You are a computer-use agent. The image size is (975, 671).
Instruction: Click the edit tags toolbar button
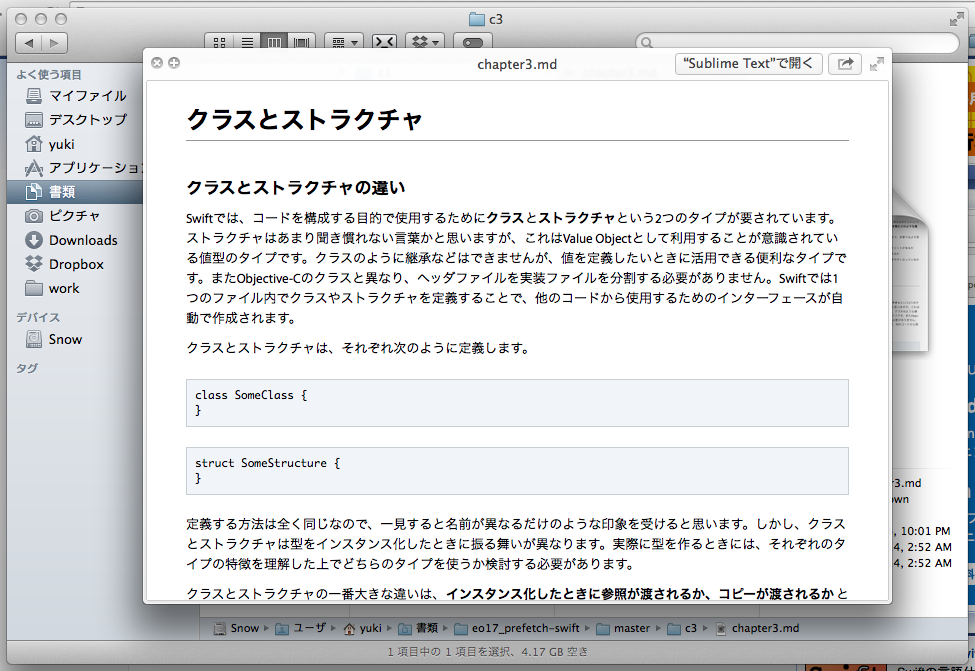point(473,43)
